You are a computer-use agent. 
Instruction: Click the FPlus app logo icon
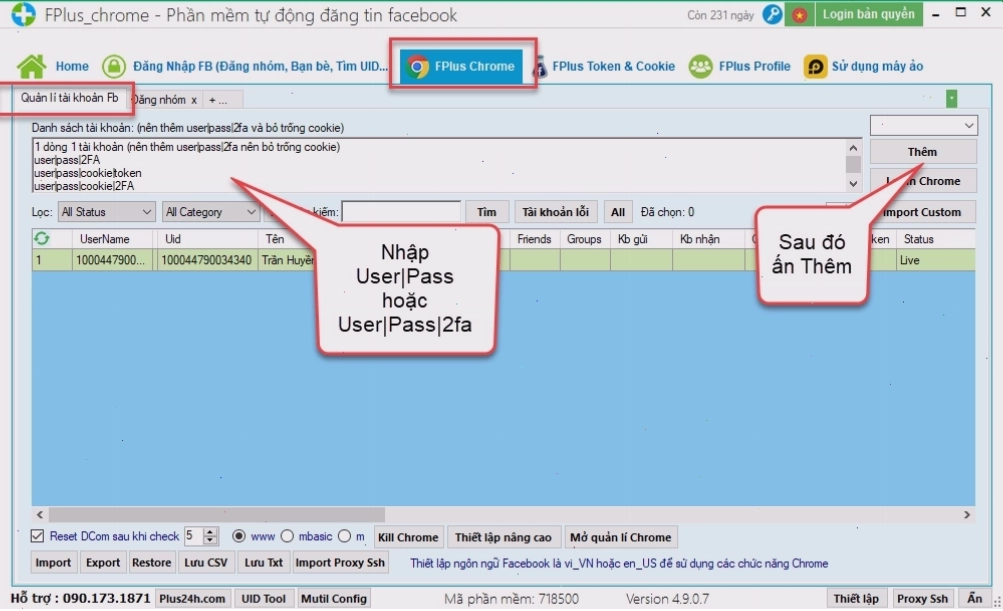coord(24,14)
